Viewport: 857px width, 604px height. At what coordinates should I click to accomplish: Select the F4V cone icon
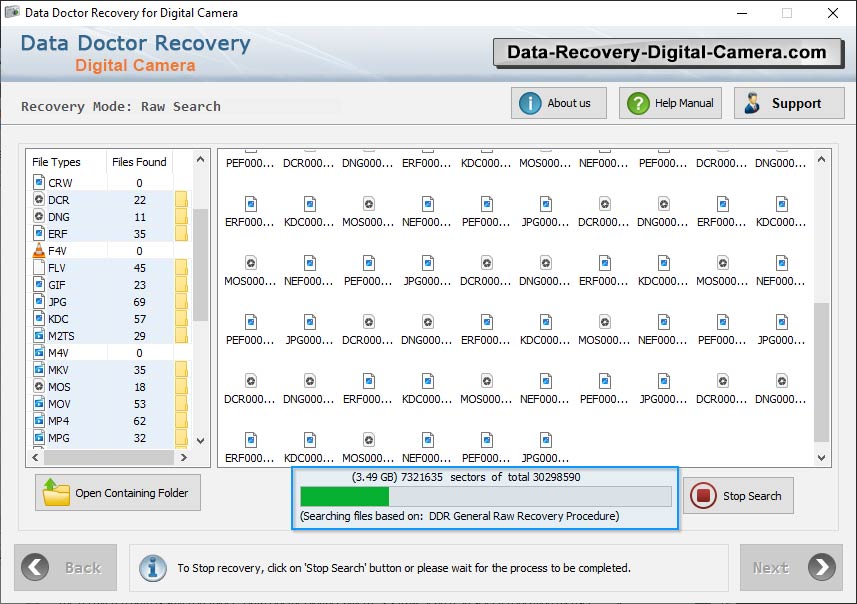(x=39, y=250)
